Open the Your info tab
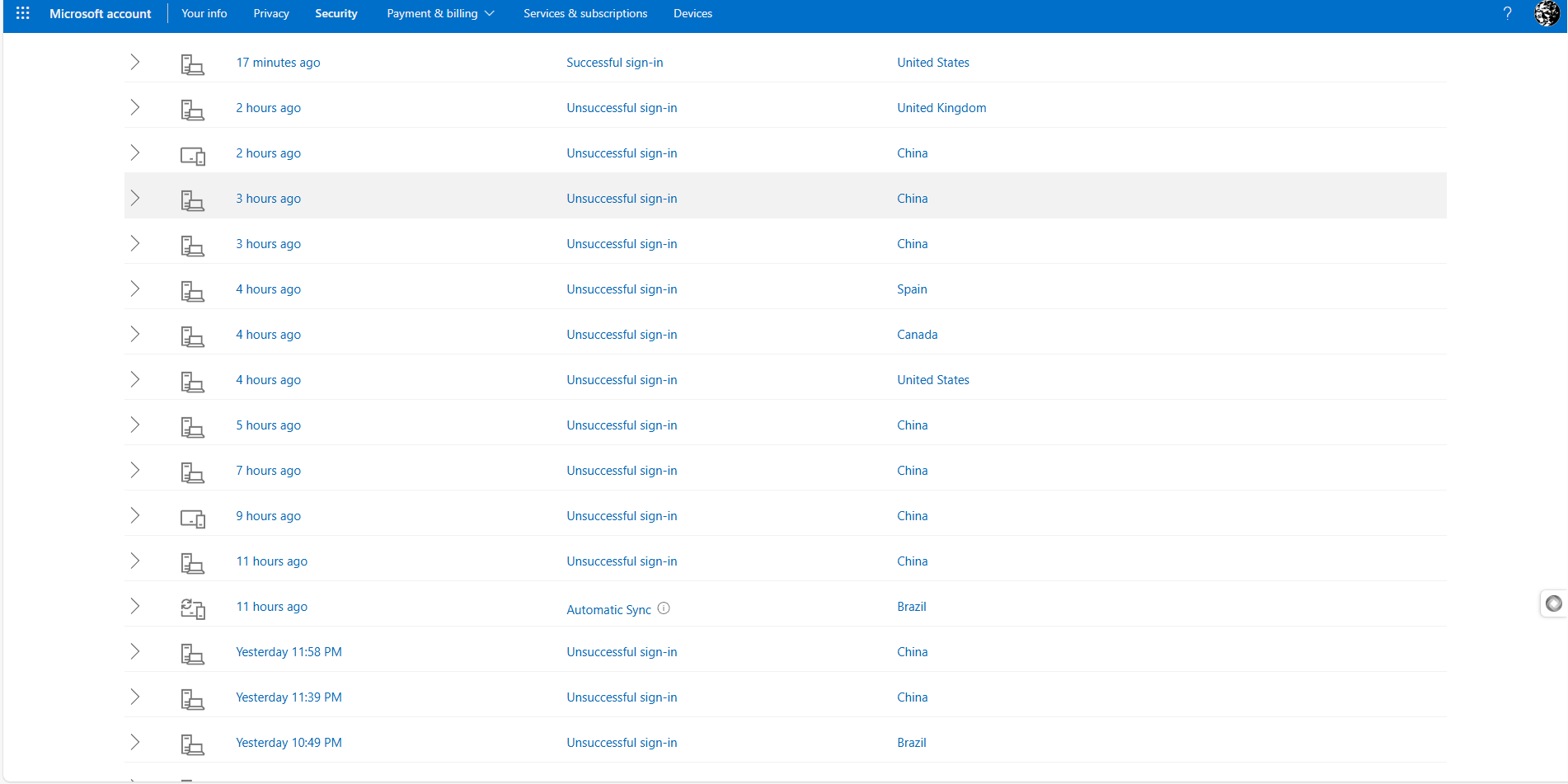The height and width of the screenshot is (784, 1568). [204, 13]
